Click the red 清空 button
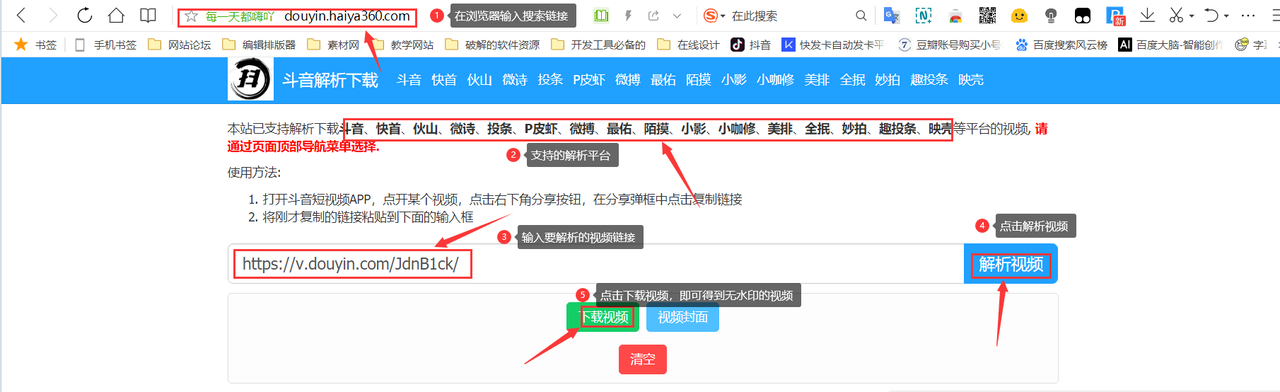The image size is (1280, 392). [x=643, y=359]
